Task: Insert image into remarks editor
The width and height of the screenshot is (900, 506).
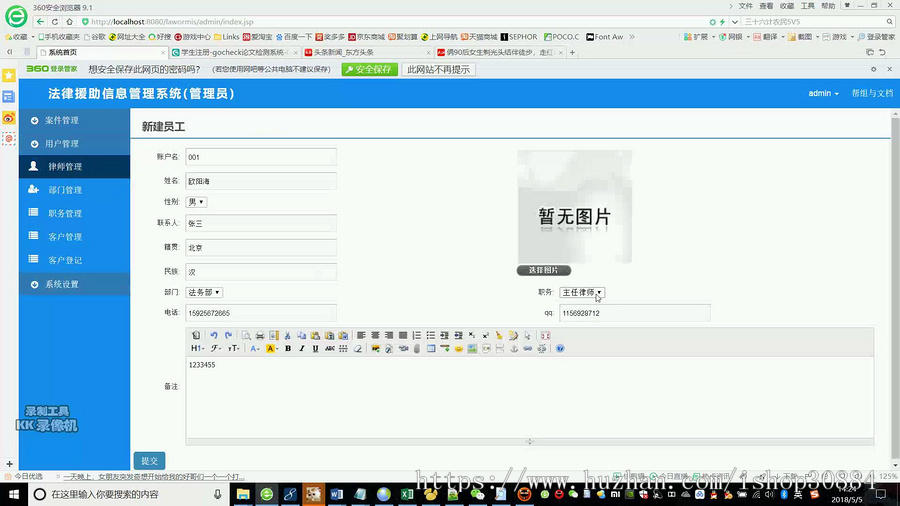Action: [375, 348]
